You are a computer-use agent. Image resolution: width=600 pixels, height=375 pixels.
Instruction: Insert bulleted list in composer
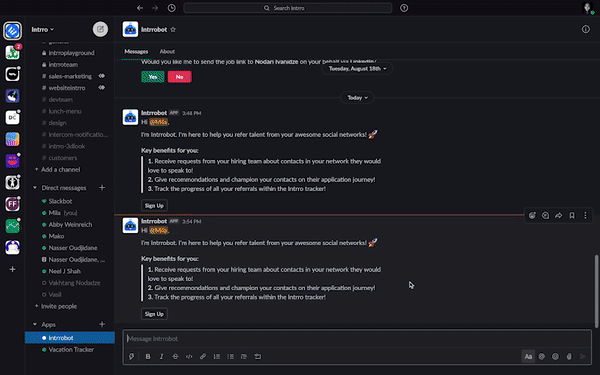point(230,356)
